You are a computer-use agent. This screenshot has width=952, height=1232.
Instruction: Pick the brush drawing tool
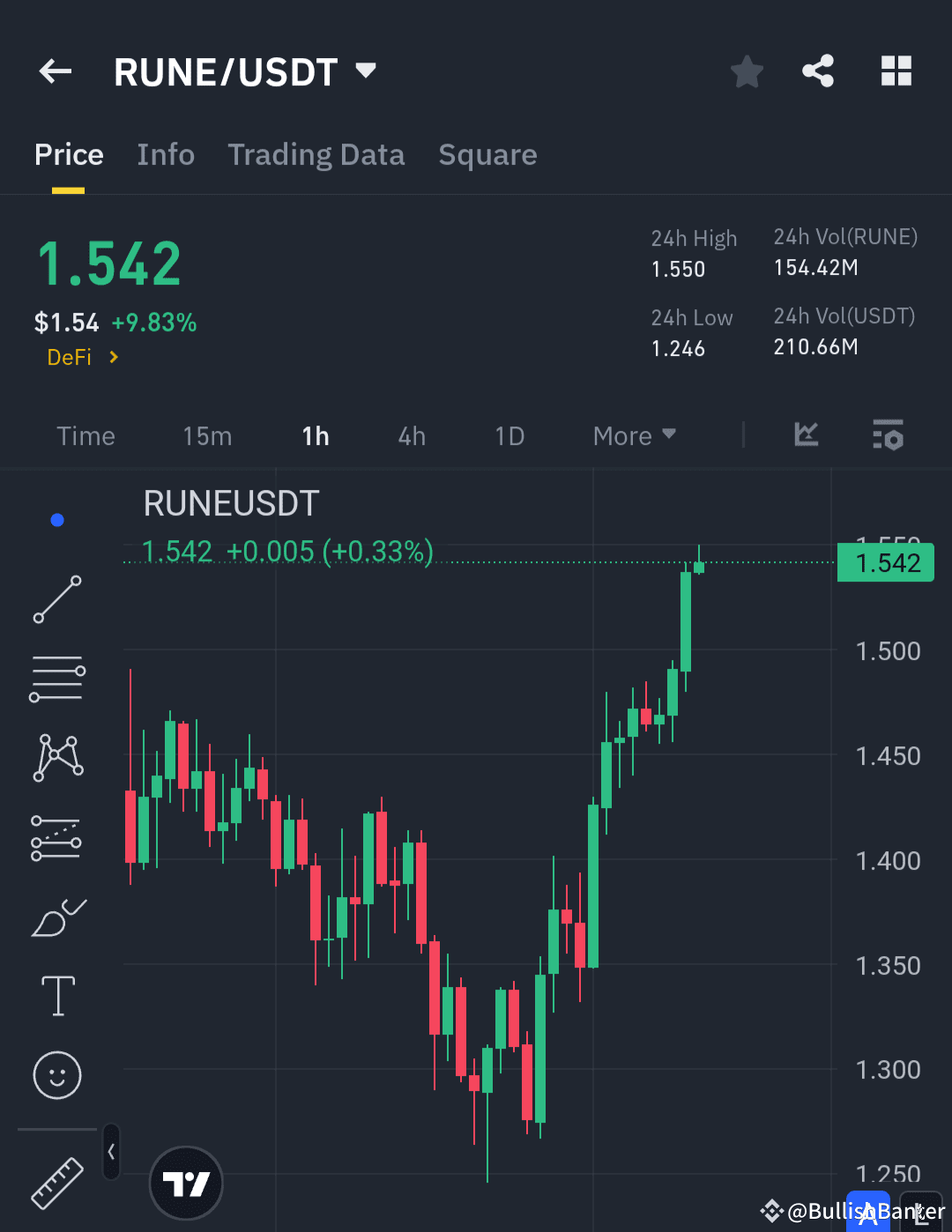(x=56, y=917)
